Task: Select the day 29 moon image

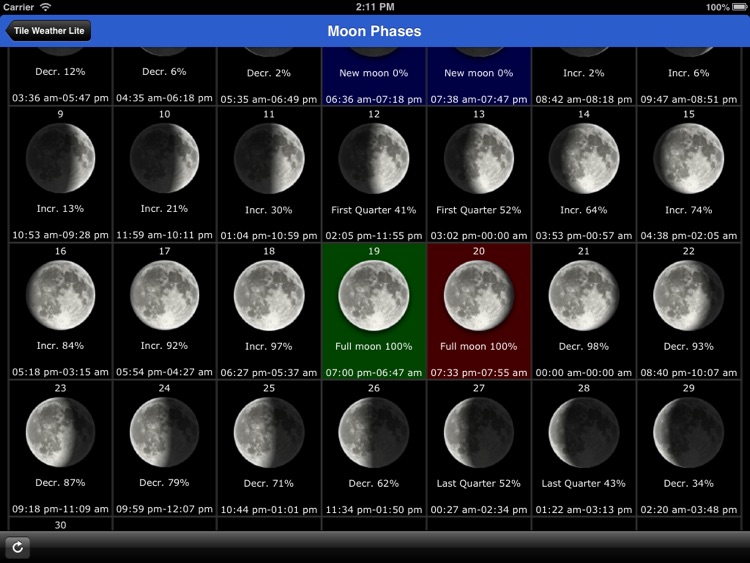Action: 688,433
